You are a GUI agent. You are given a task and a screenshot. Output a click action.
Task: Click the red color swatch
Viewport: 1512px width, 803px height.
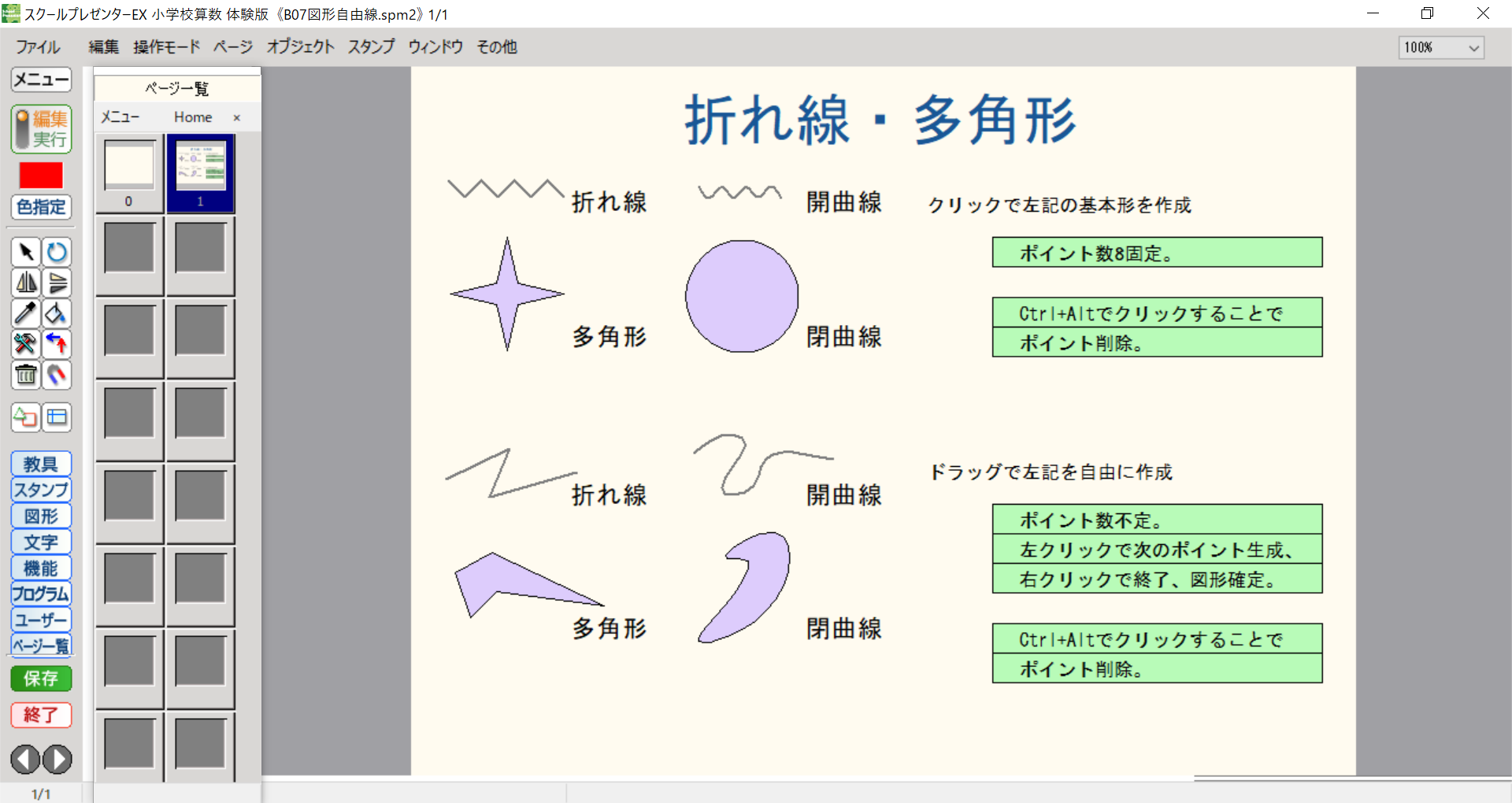[41, 175]
